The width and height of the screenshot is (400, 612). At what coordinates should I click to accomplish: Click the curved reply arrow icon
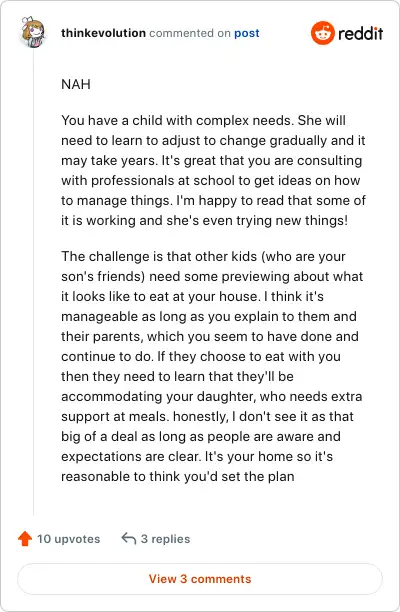tap(129, 538)
